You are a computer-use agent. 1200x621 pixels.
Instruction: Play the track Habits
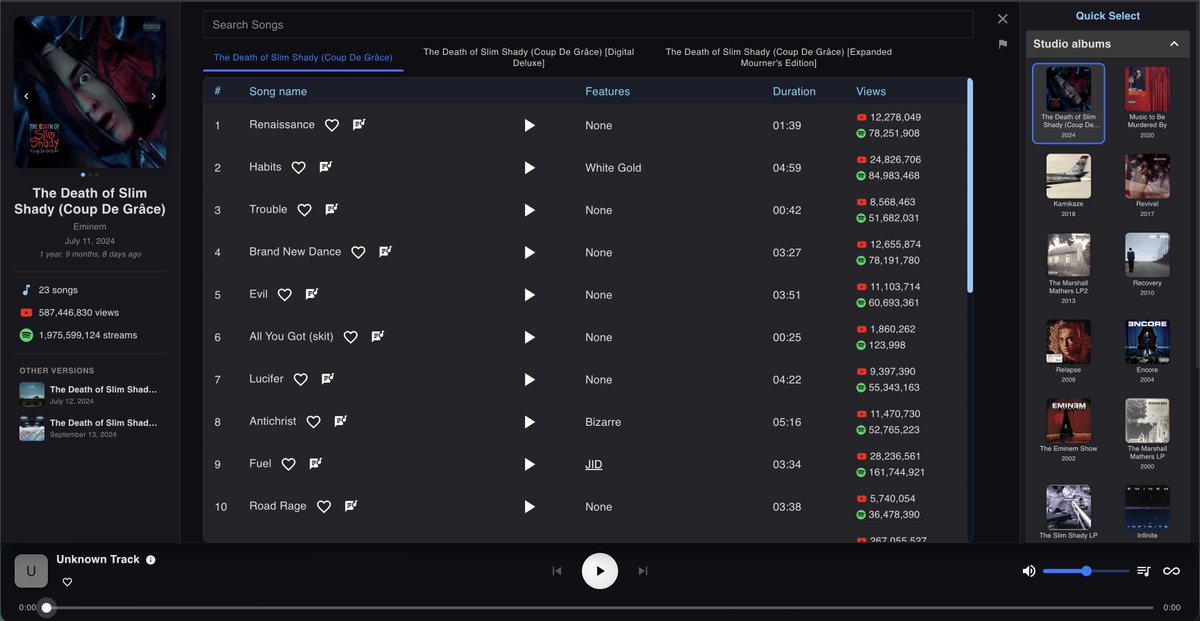click(529, 168)
